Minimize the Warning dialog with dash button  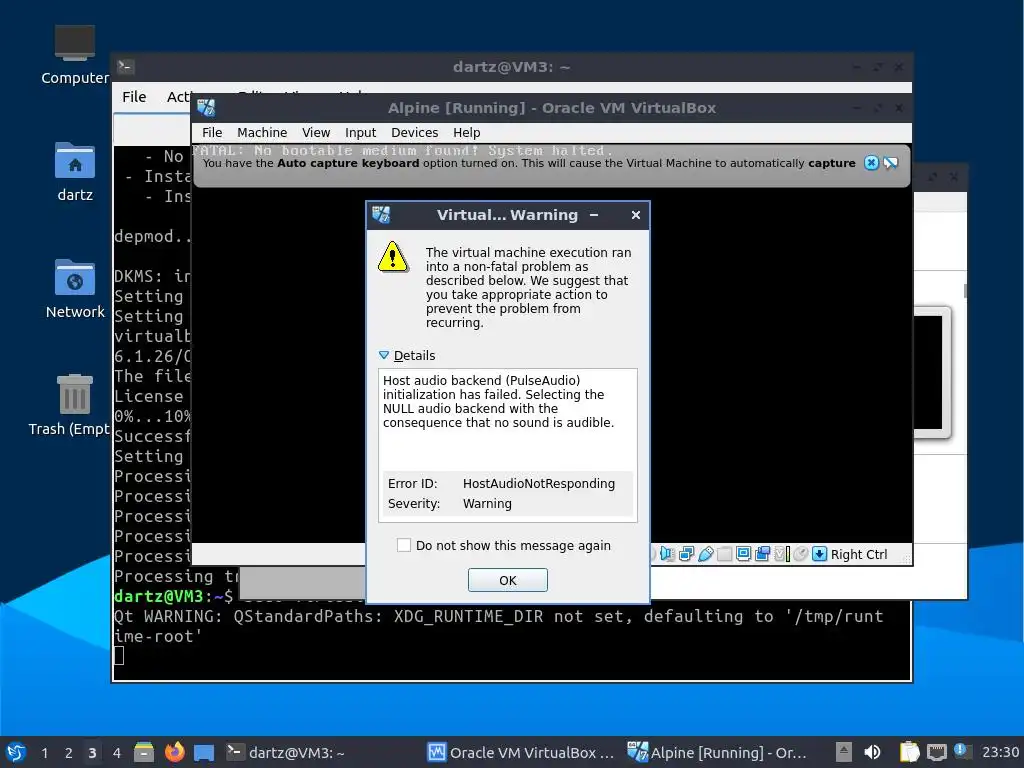(594, 215)
